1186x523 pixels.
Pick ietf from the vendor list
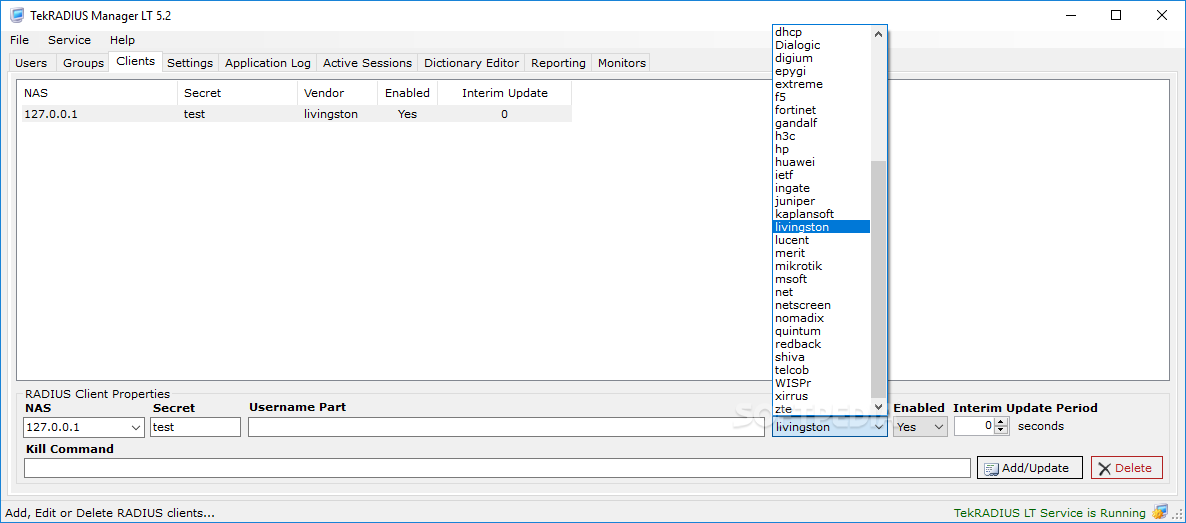(x=821, y=175)
